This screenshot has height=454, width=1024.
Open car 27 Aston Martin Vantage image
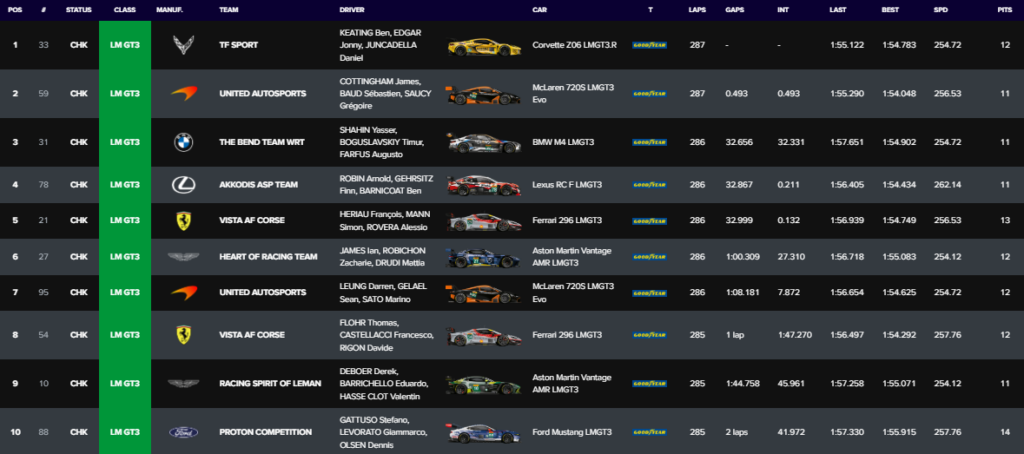click(483, 258)
